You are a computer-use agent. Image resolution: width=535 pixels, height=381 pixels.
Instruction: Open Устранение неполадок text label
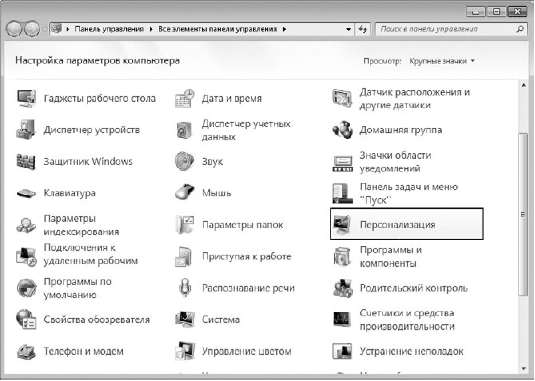(411, 351)
